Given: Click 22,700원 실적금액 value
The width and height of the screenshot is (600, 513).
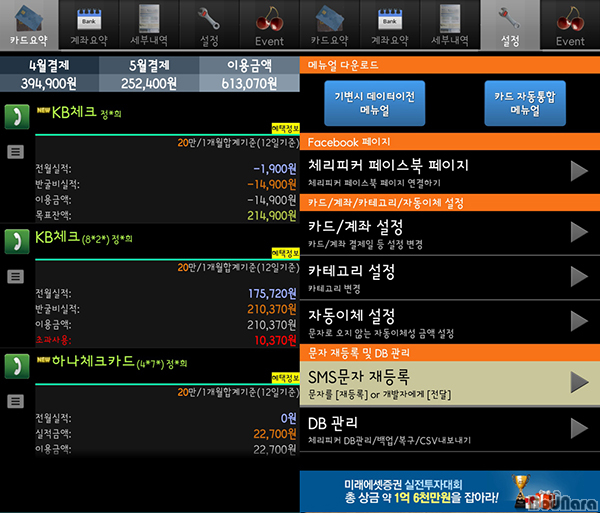Looking at the screenshot, I should [x=275, y=434].
